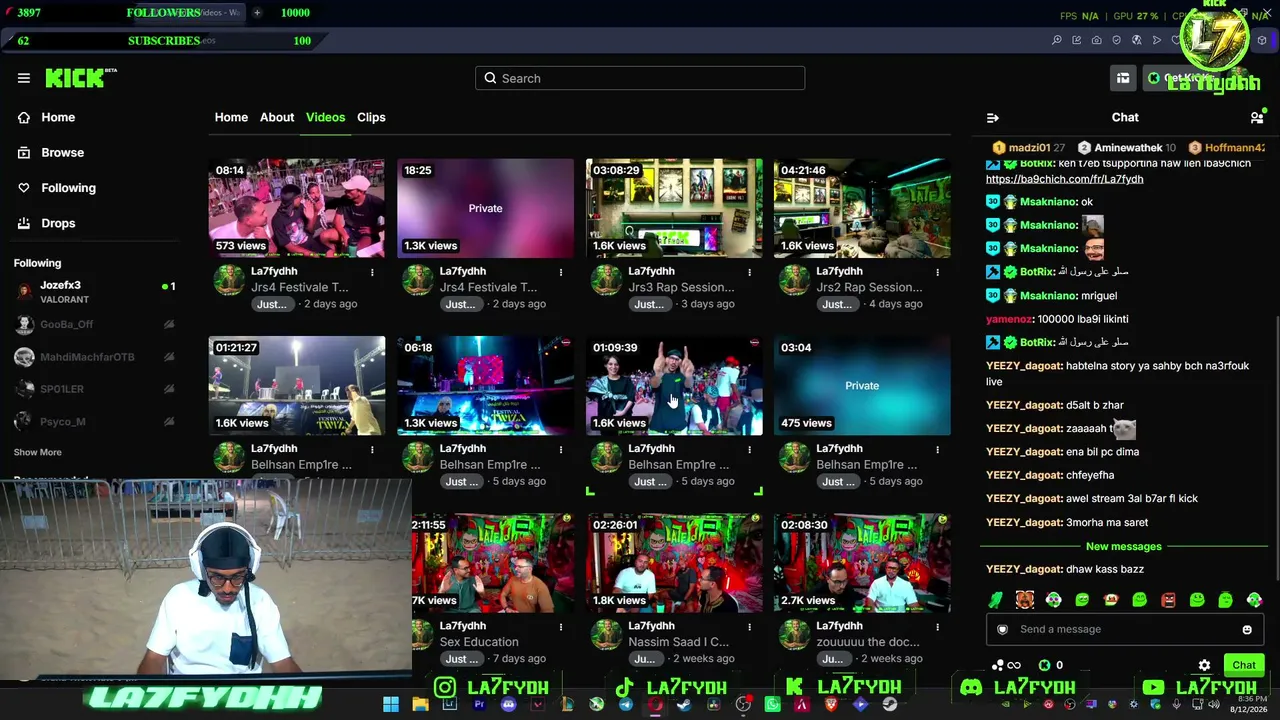Open channel points infinity icon
This screenshot has width=1280, height=720.
click(1006, 665)
